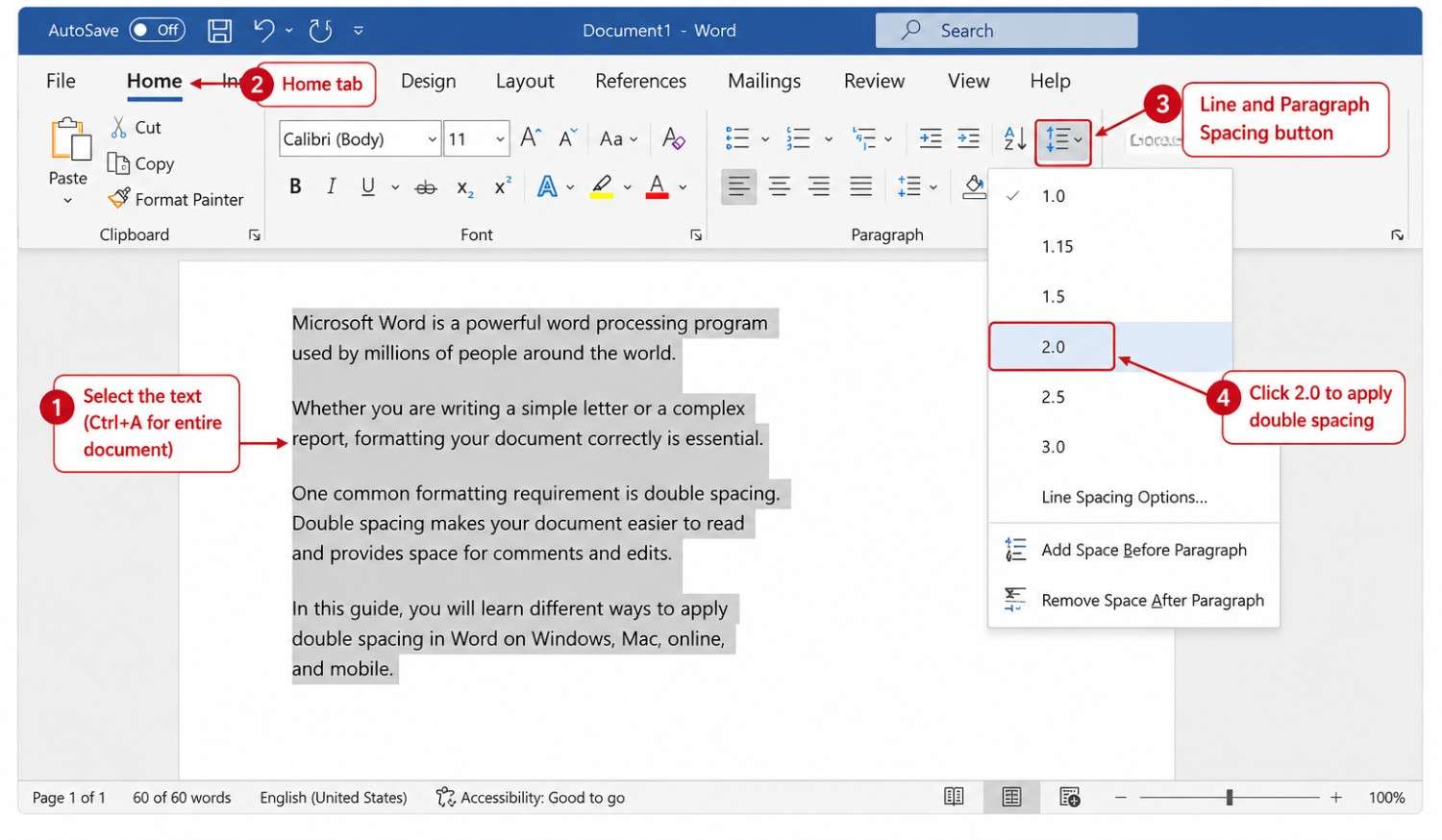Viewport: 1442px width, 840px height.
Task: Copy the selected text
Action: 141,163
